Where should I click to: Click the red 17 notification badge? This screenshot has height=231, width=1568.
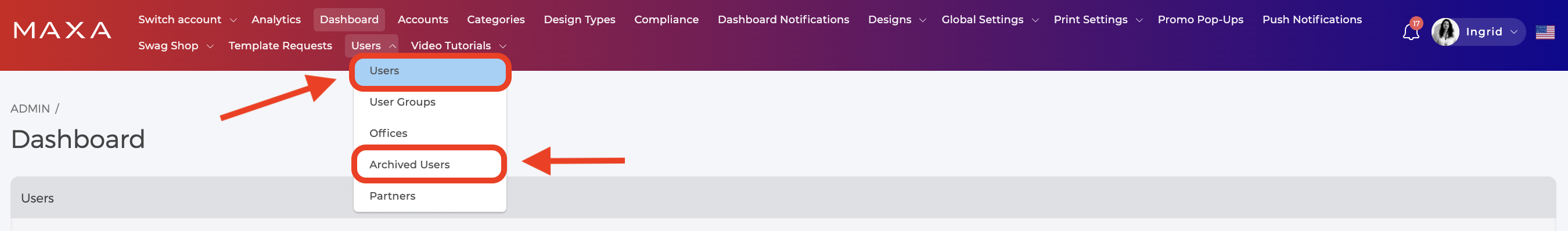pyautogui.click(x=1416, y=24)
